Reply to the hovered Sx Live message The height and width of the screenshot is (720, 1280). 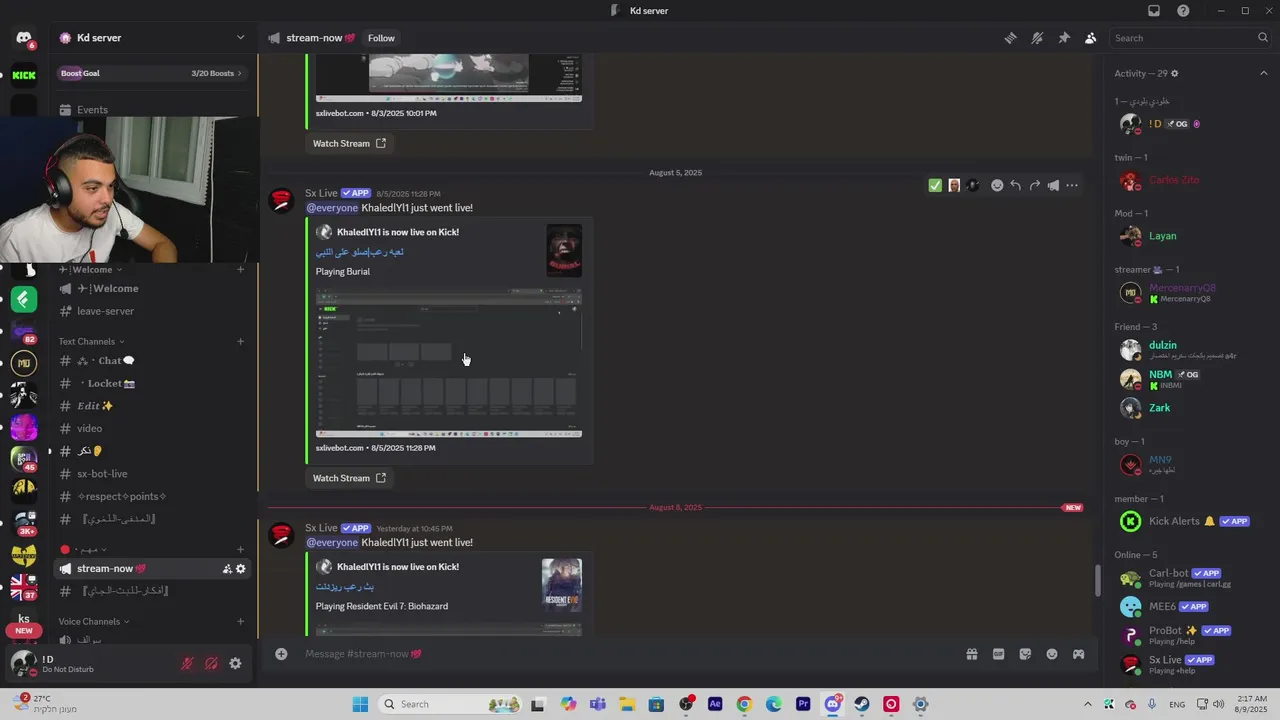coord(1015,185)
